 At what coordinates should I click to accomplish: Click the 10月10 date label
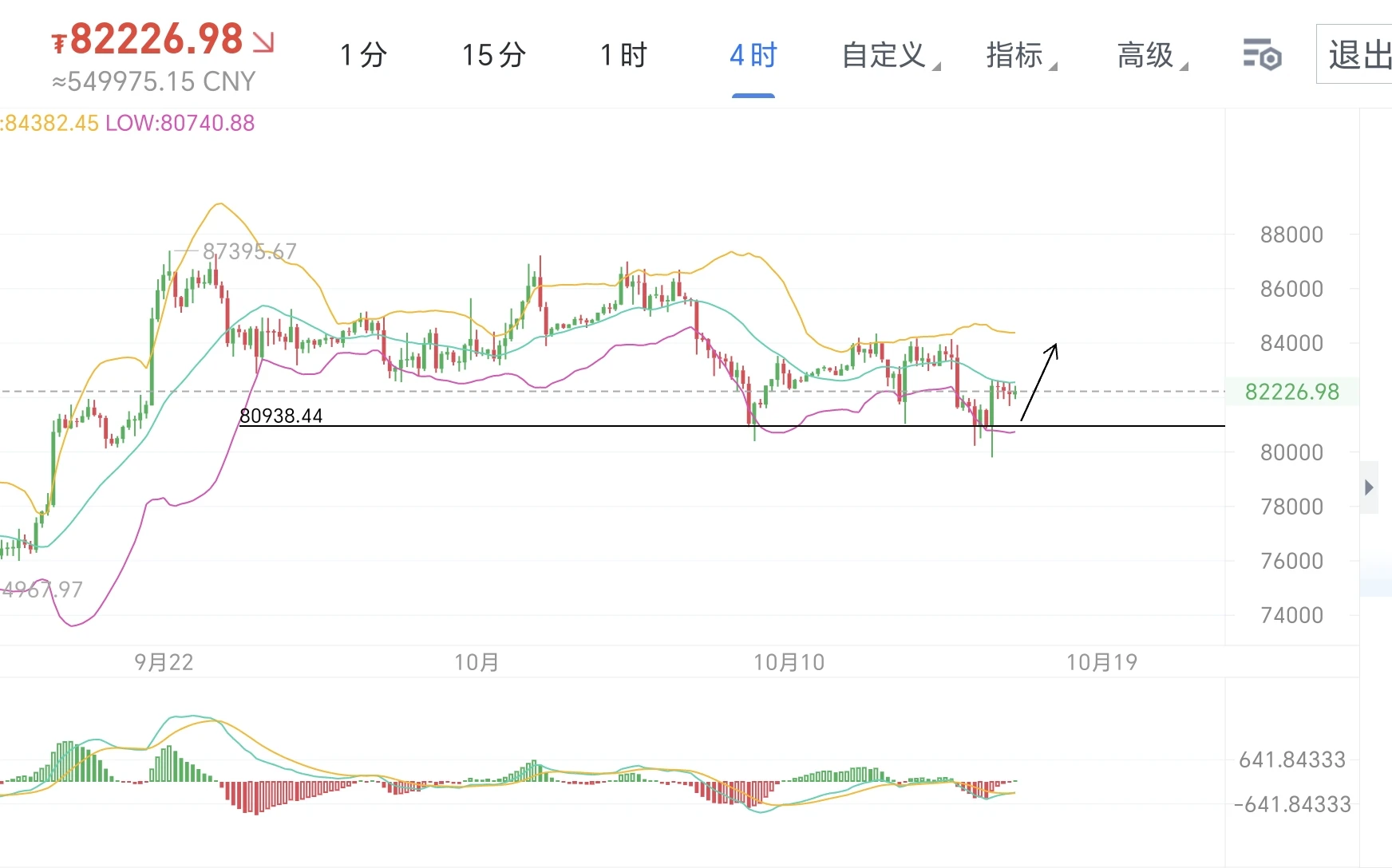pos(789,662)
